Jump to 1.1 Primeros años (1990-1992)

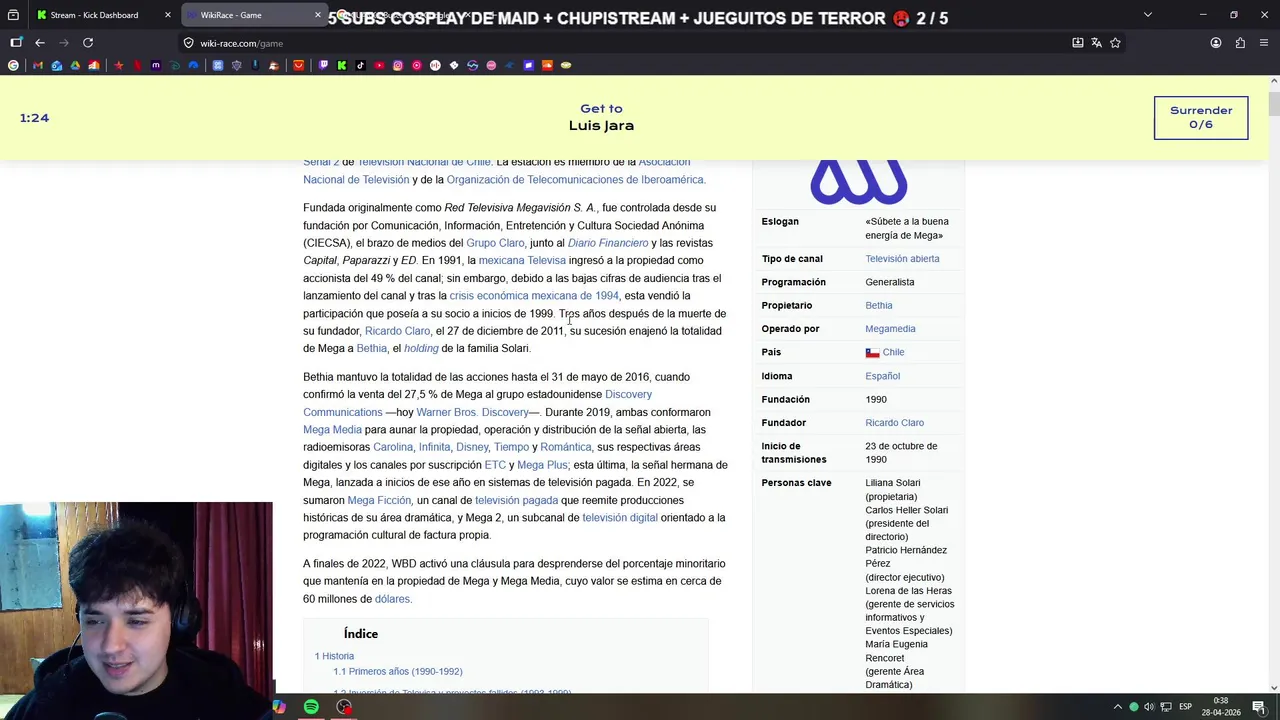pos(397,672)
